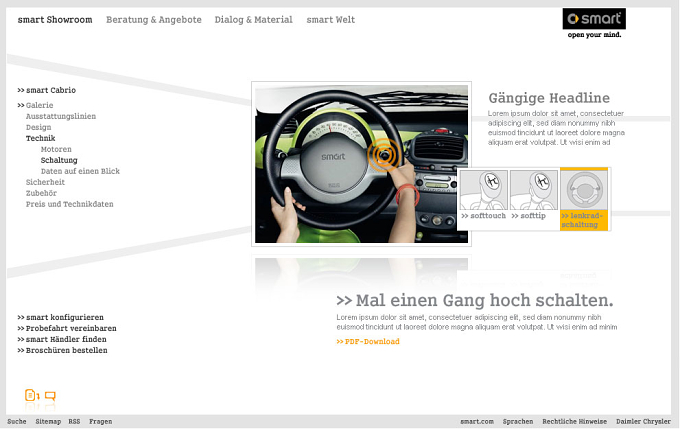The height and width of the screenshot is (429, 680).
Task: Open the Beratung & Angebote menu
Action: point(154,20)
